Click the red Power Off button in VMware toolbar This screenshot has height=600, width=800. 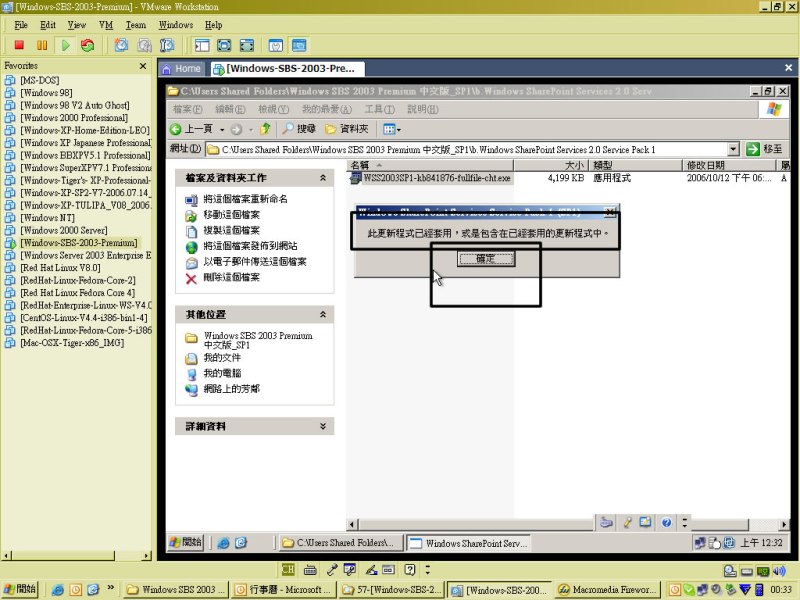[19, 45]
